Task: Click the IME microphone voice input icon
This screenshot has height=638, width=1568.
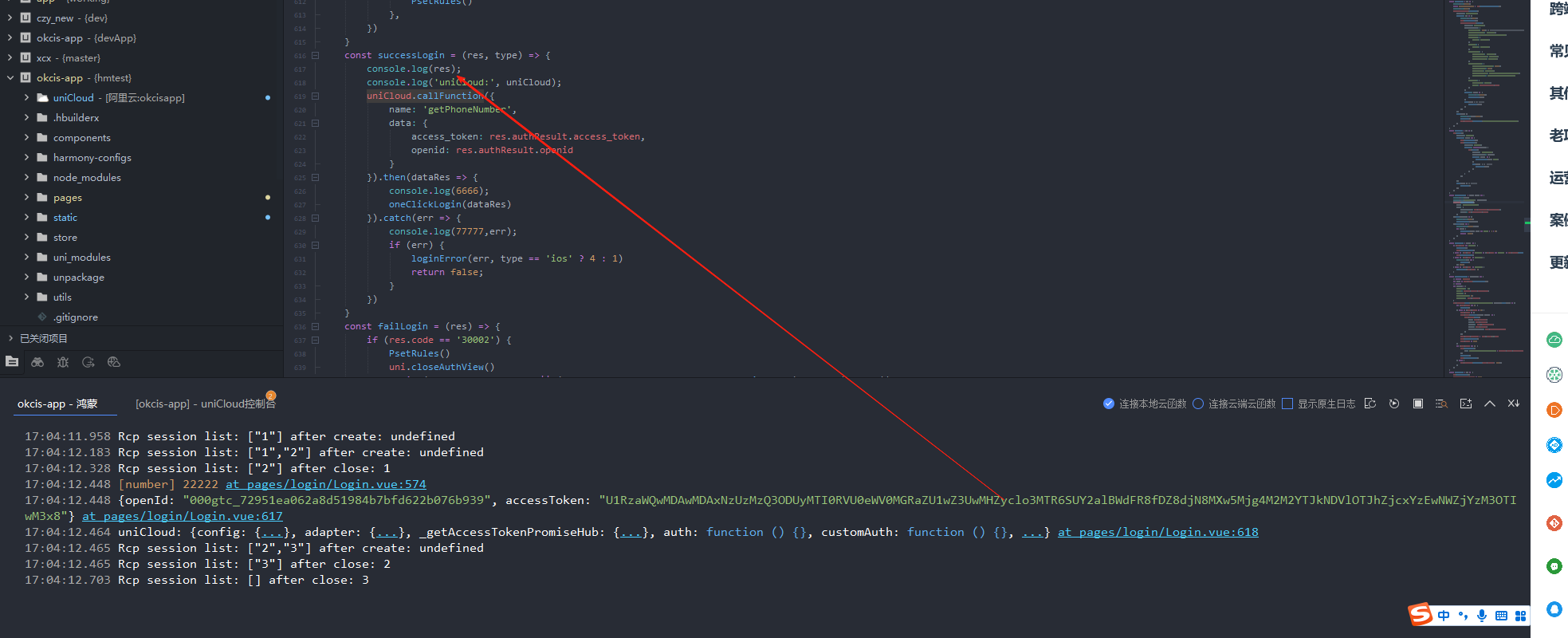Action: [x=1482, y=616]
